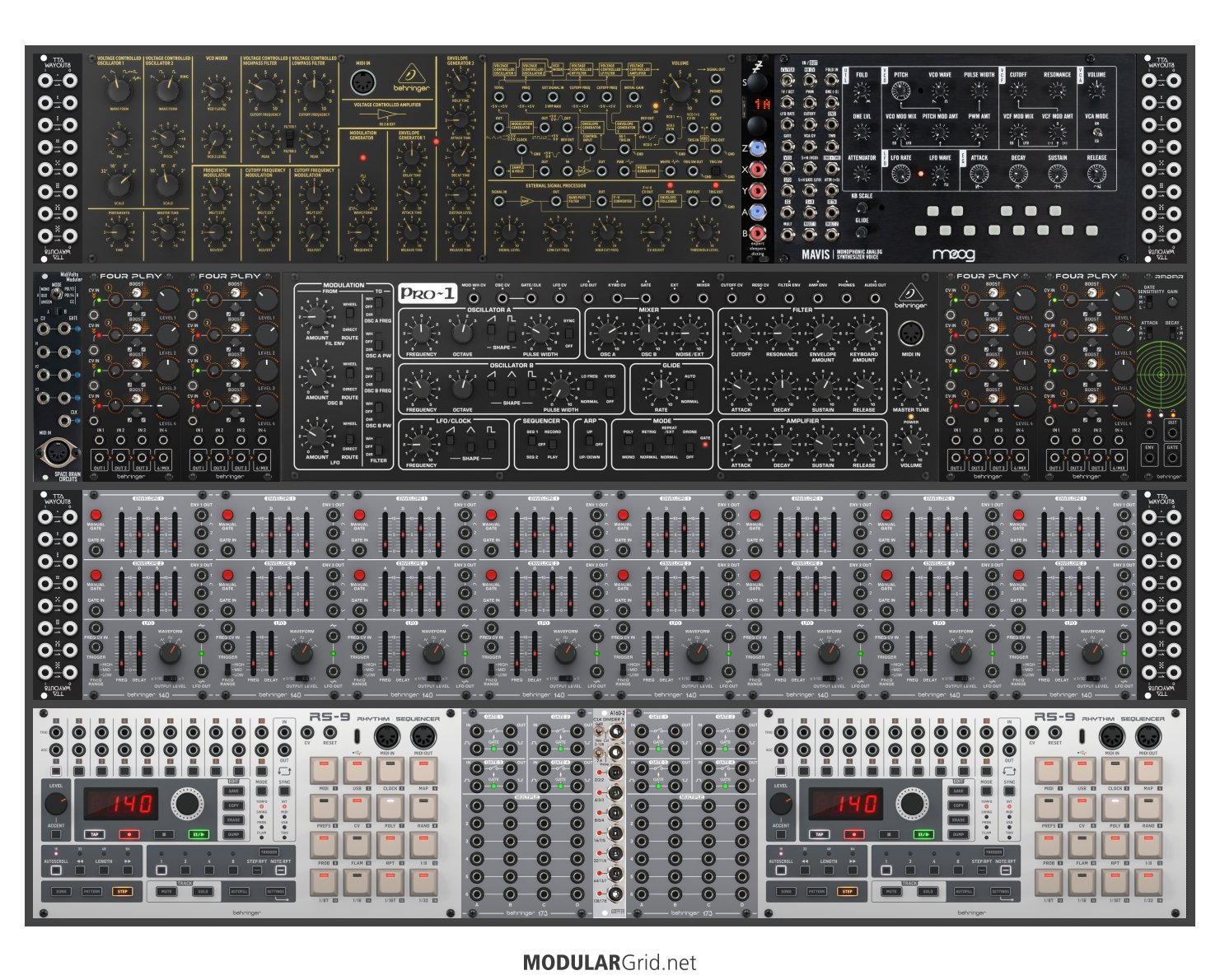
Task: Select the Pro-1 GATE/CLK jack
Action: pos(531,299)
